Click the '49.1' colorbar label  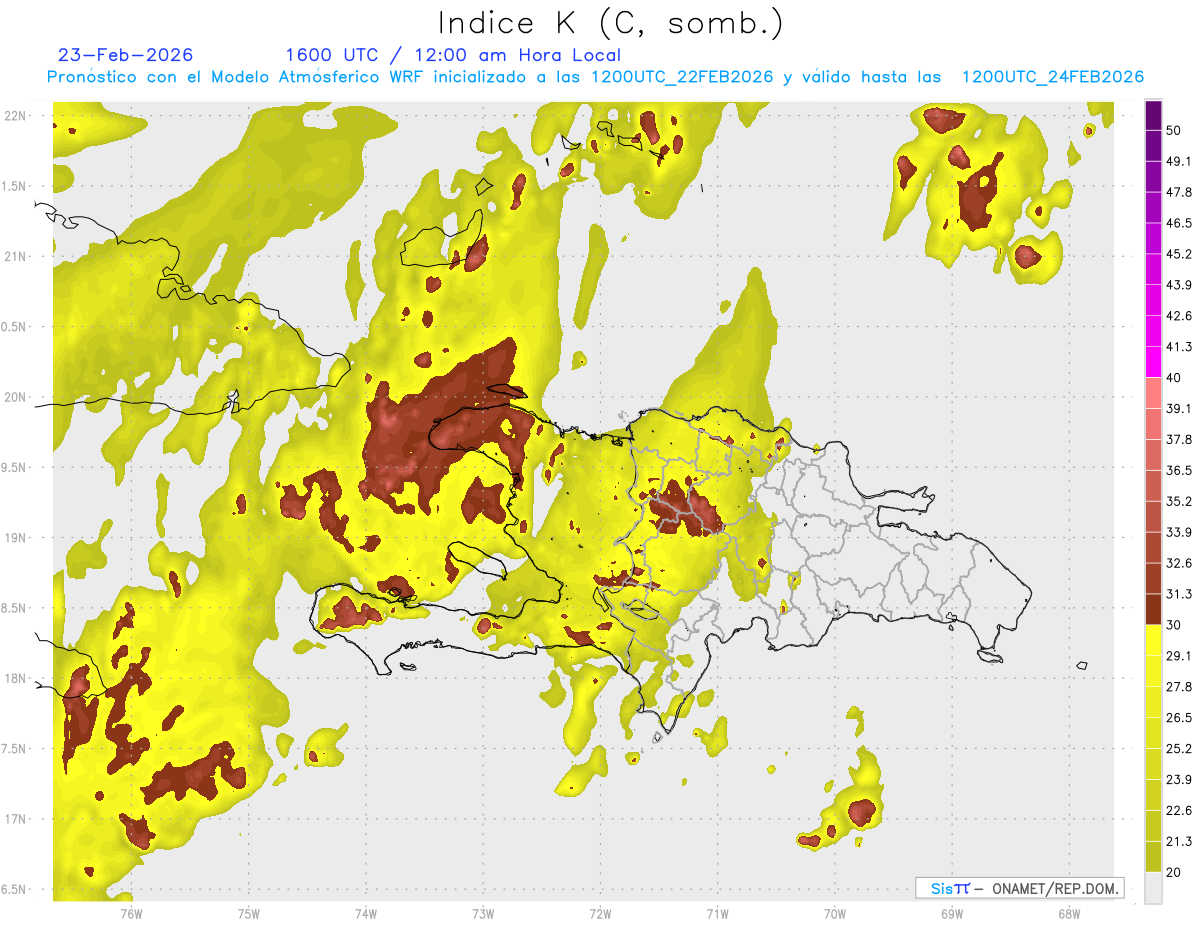1180,161
